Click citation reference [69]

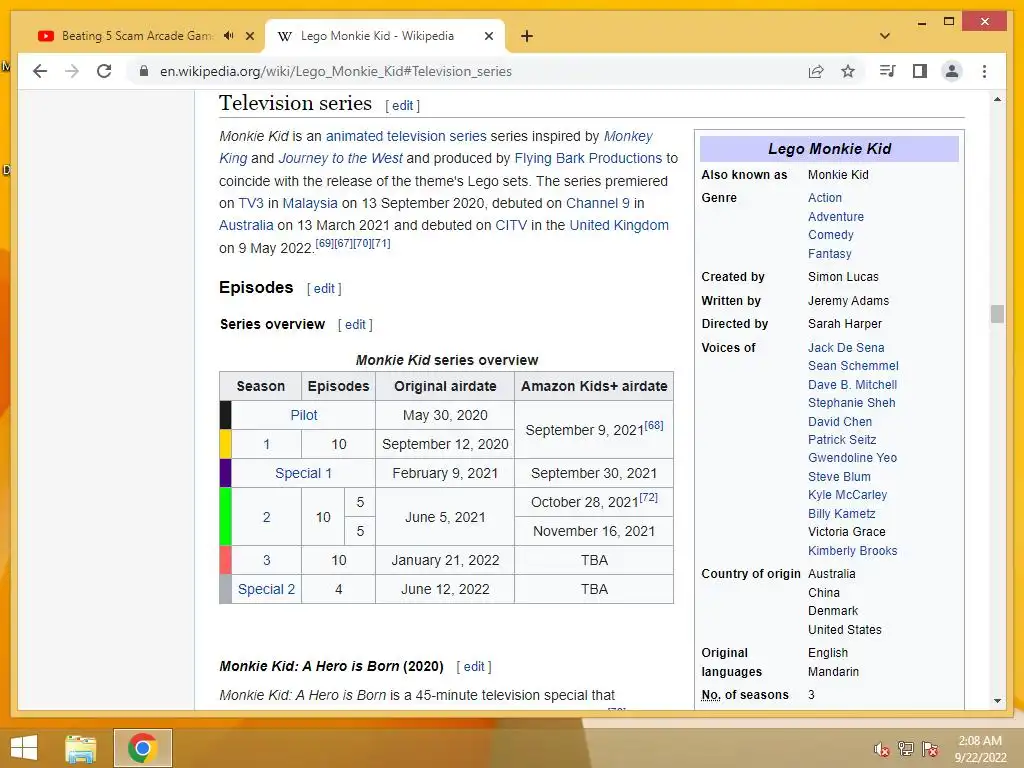point(325,243)
